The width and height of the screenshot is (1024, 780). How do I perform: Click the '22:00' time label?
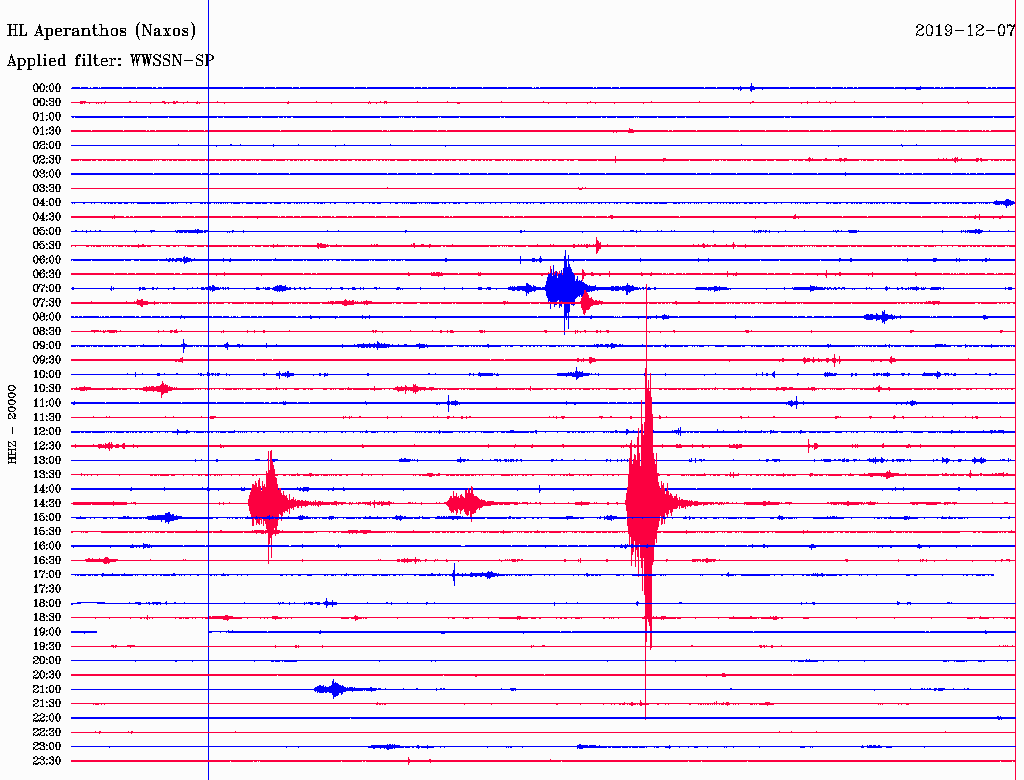pos(47,718)
